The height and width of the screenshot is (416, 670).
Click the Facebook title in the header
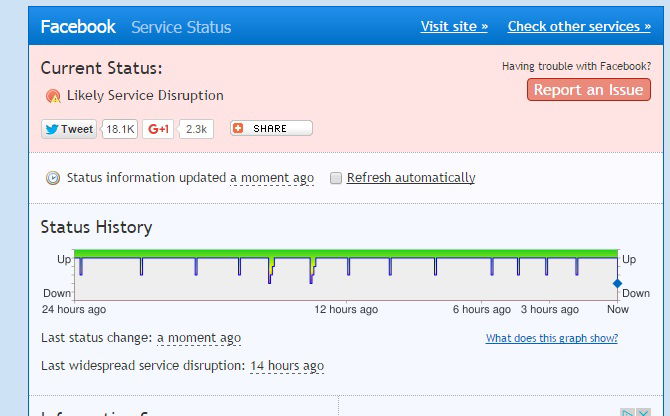click(x=78, y=27)
